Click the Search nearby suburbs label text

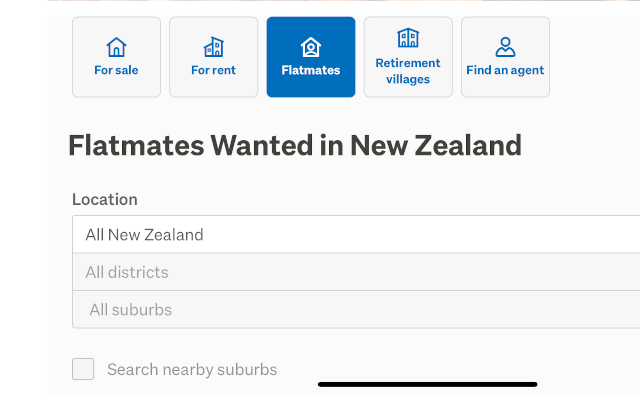click(192, 369)
